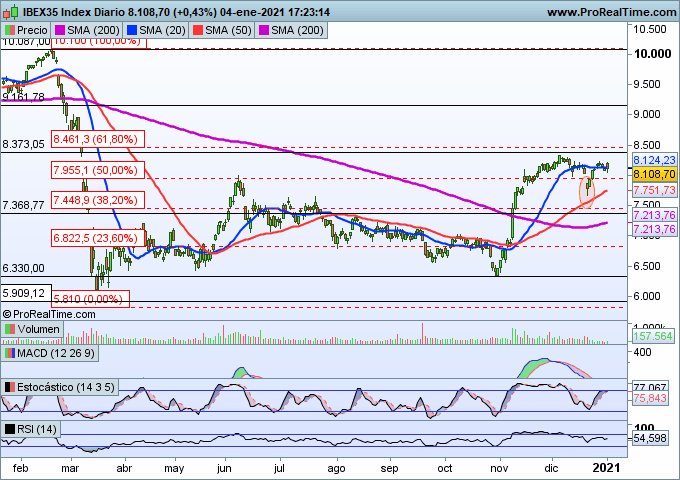The height and width of the screenshot is (480, 680).
Task: Open the Precio legend button
Action: click(26, 30)
